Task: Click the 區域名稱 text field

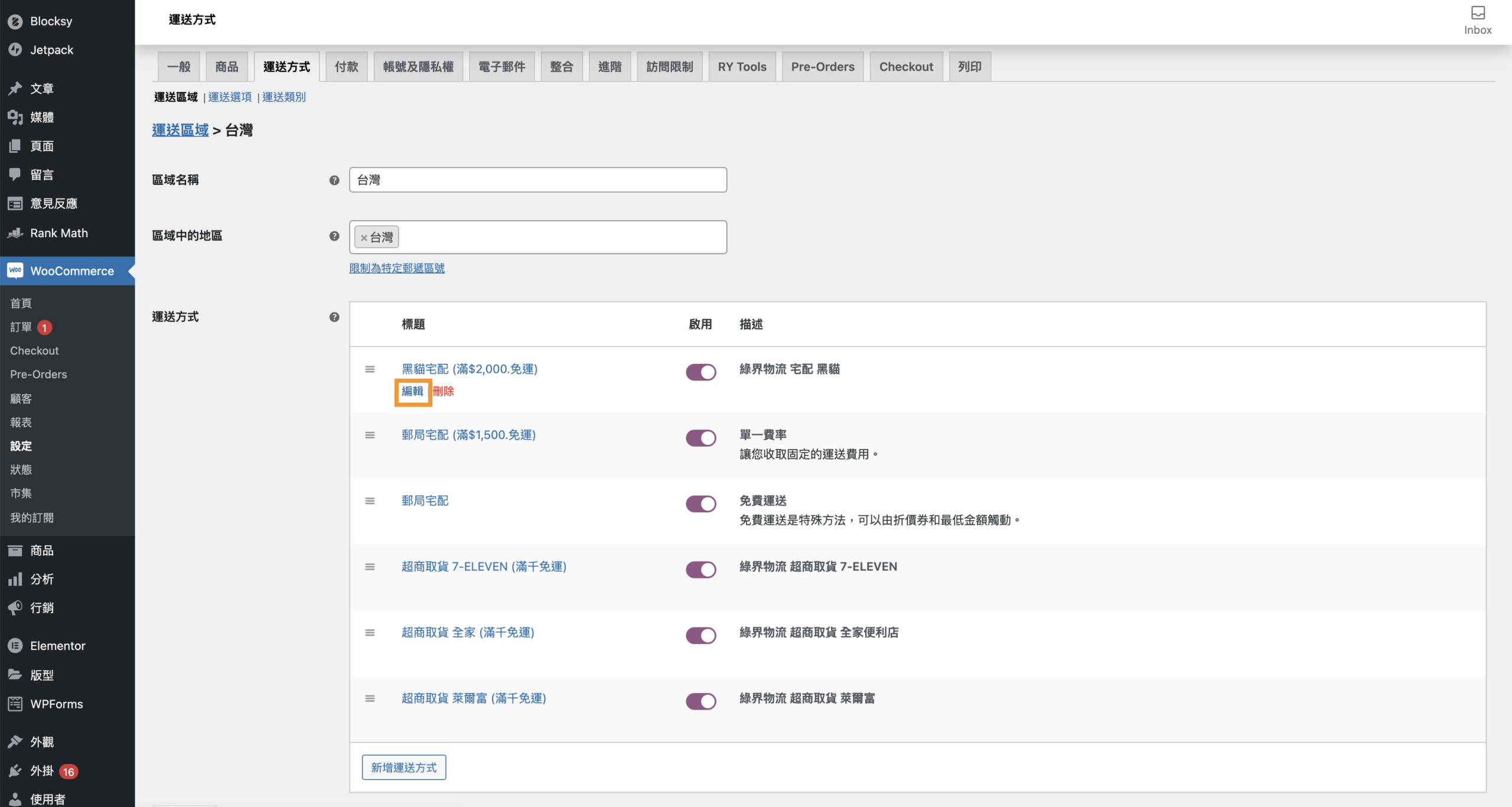Action: pos(537,180)
